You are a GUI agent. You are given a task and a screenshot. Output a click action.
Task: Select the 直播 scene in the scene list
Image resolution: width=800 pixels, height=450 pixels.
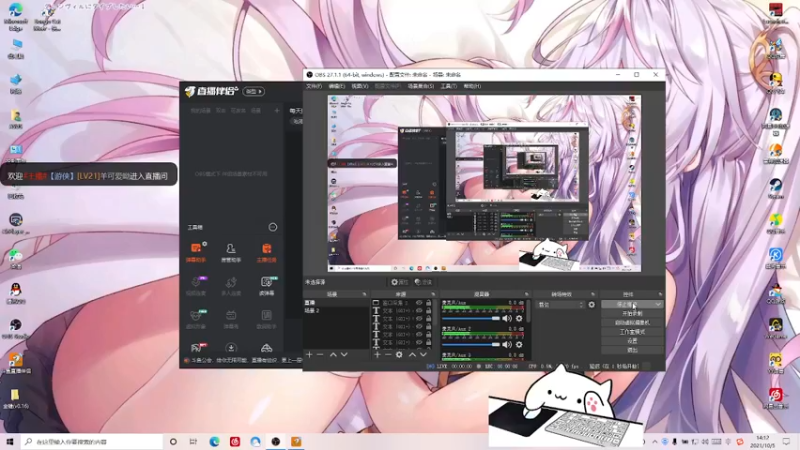336,303
